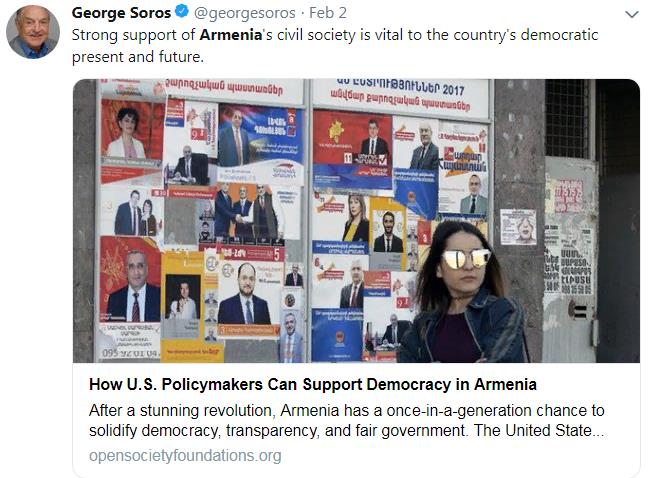Click the card description starting 'After a stunning revolution'
The width and height of the screenshot is (648, 478).
click(347, 420)
